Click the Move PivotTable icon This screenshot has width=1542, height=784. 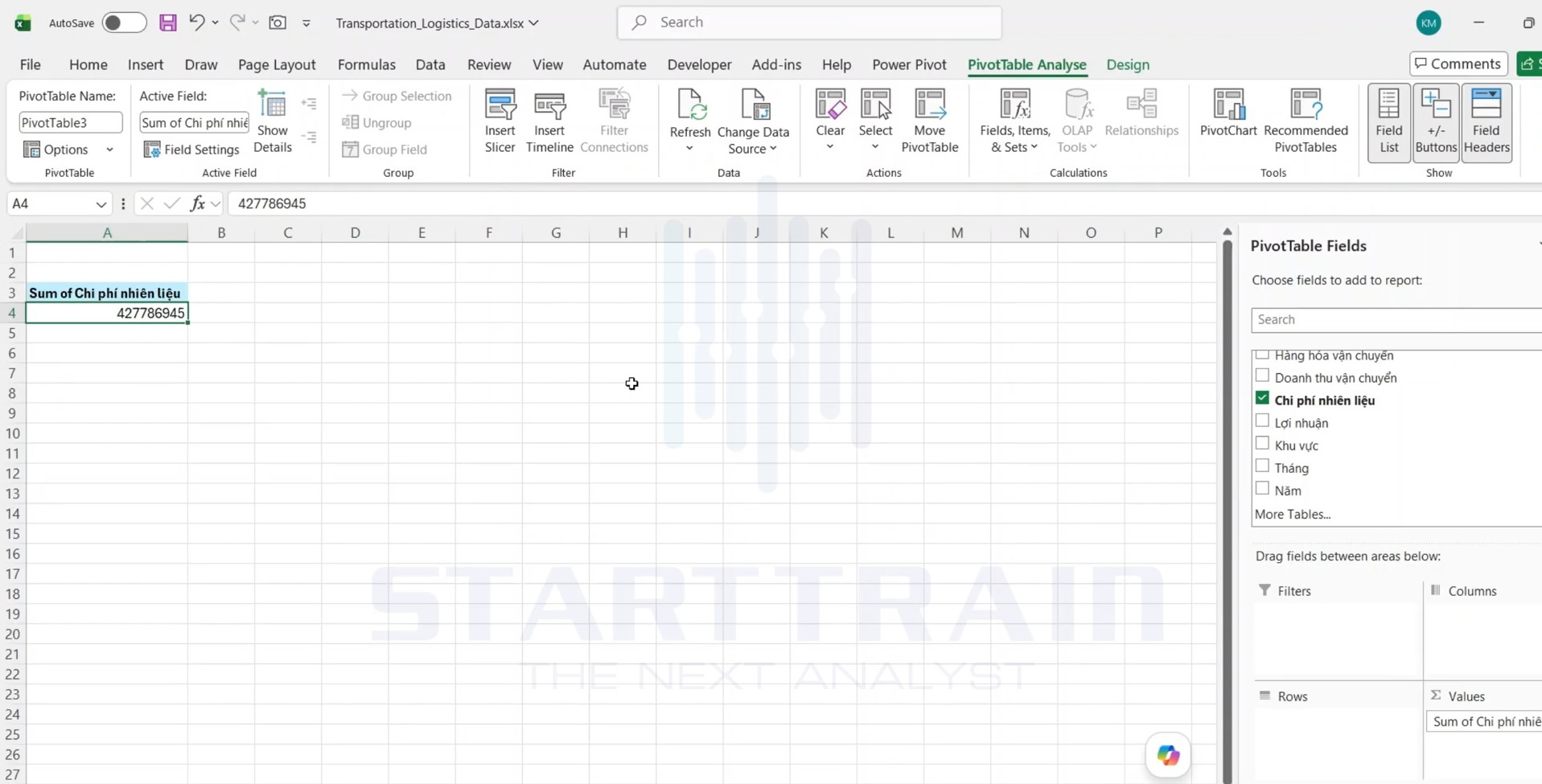tap(930, 121)
